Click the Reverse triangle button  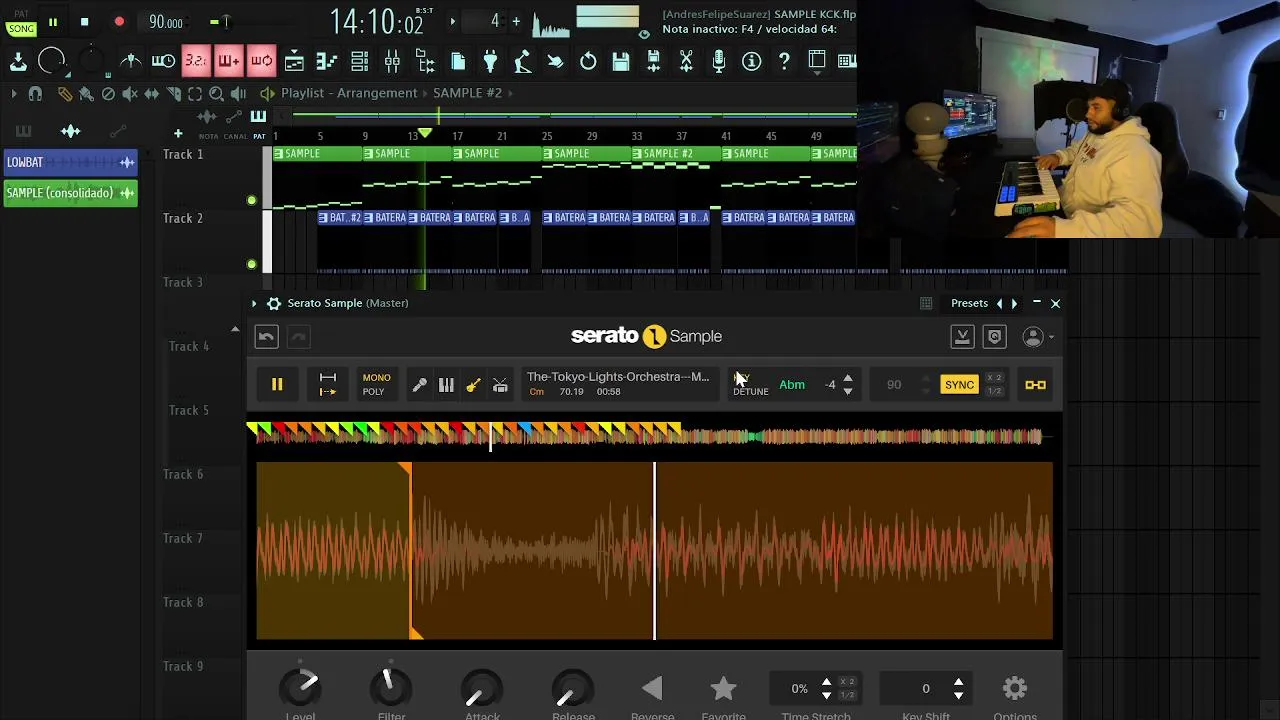tap(652, 688)
